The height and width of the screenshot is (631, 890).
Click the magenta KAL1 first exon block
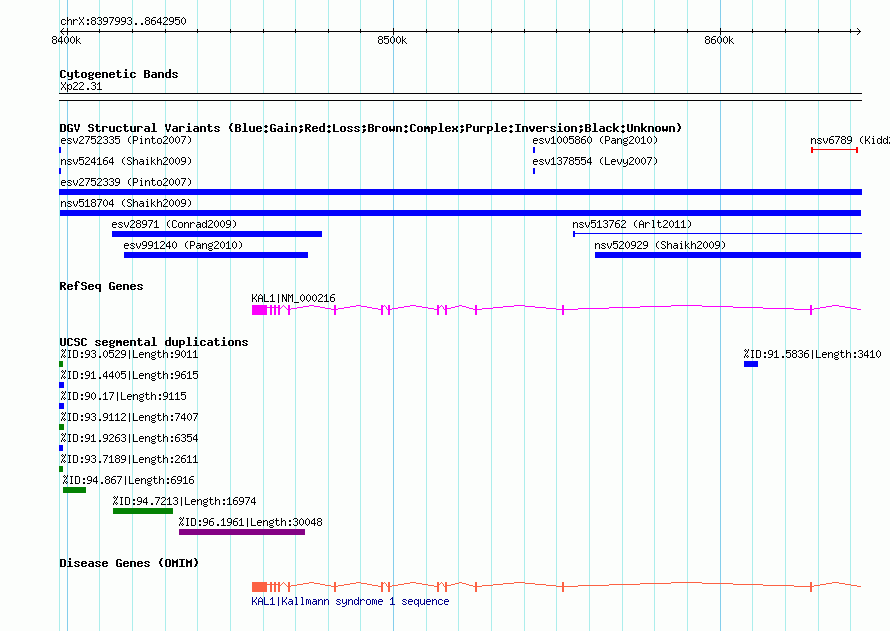pos(259,310)
